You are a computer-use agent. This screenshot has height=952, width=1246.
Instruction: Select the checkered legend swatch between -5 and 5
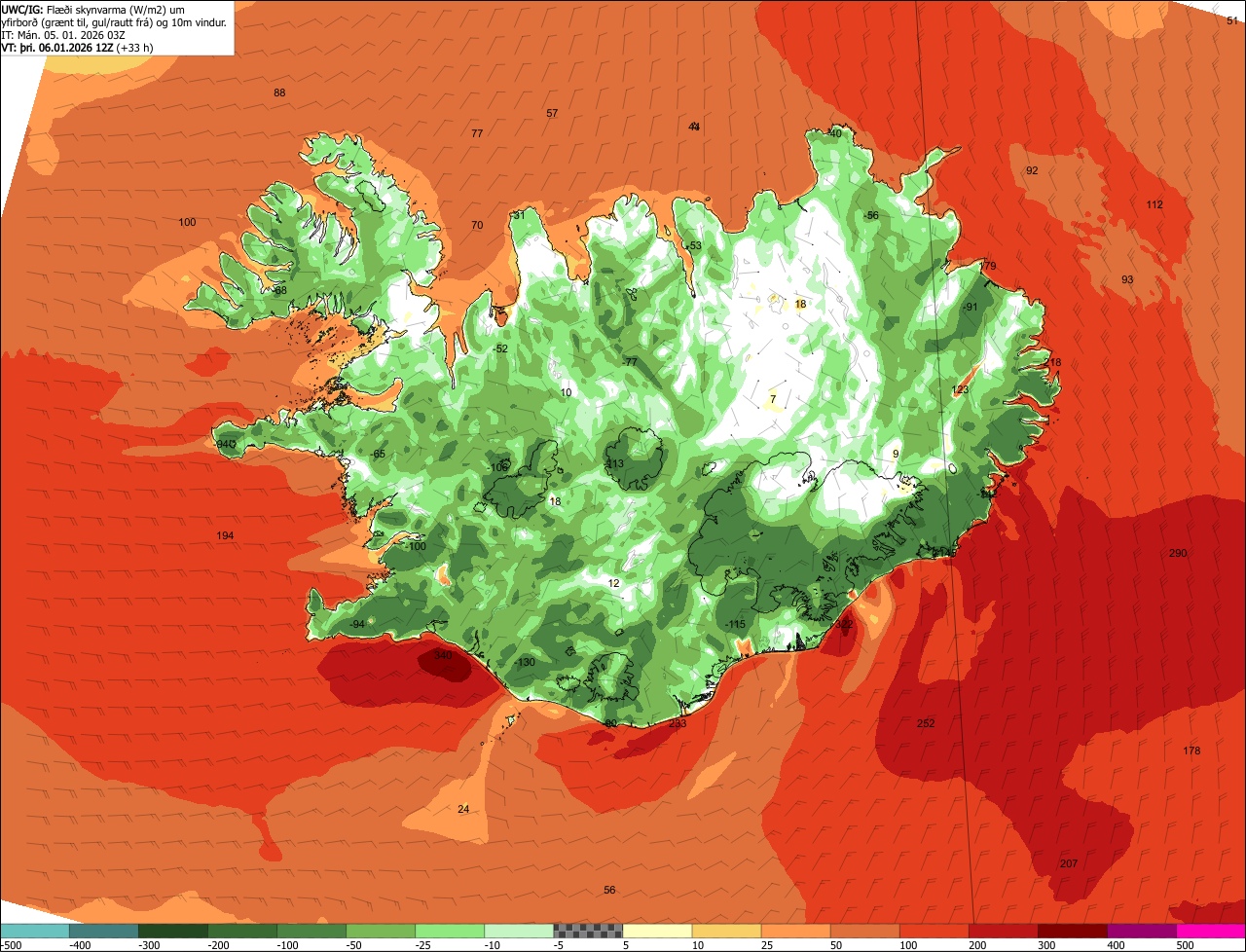click(588, 931)
